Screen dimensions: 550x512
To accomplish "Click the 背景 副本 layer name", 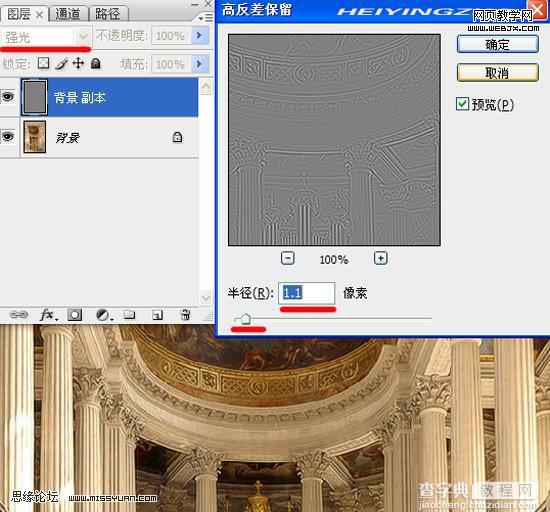I will click(x=80, y=97).
